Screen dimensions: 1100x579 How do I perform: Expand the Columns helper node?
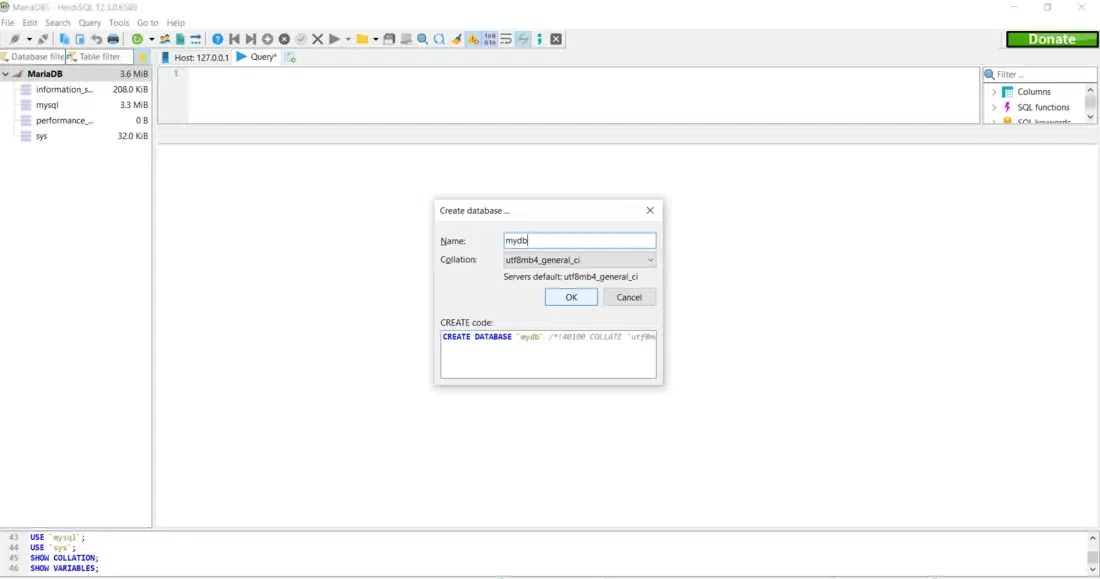(x=994, y=92)
